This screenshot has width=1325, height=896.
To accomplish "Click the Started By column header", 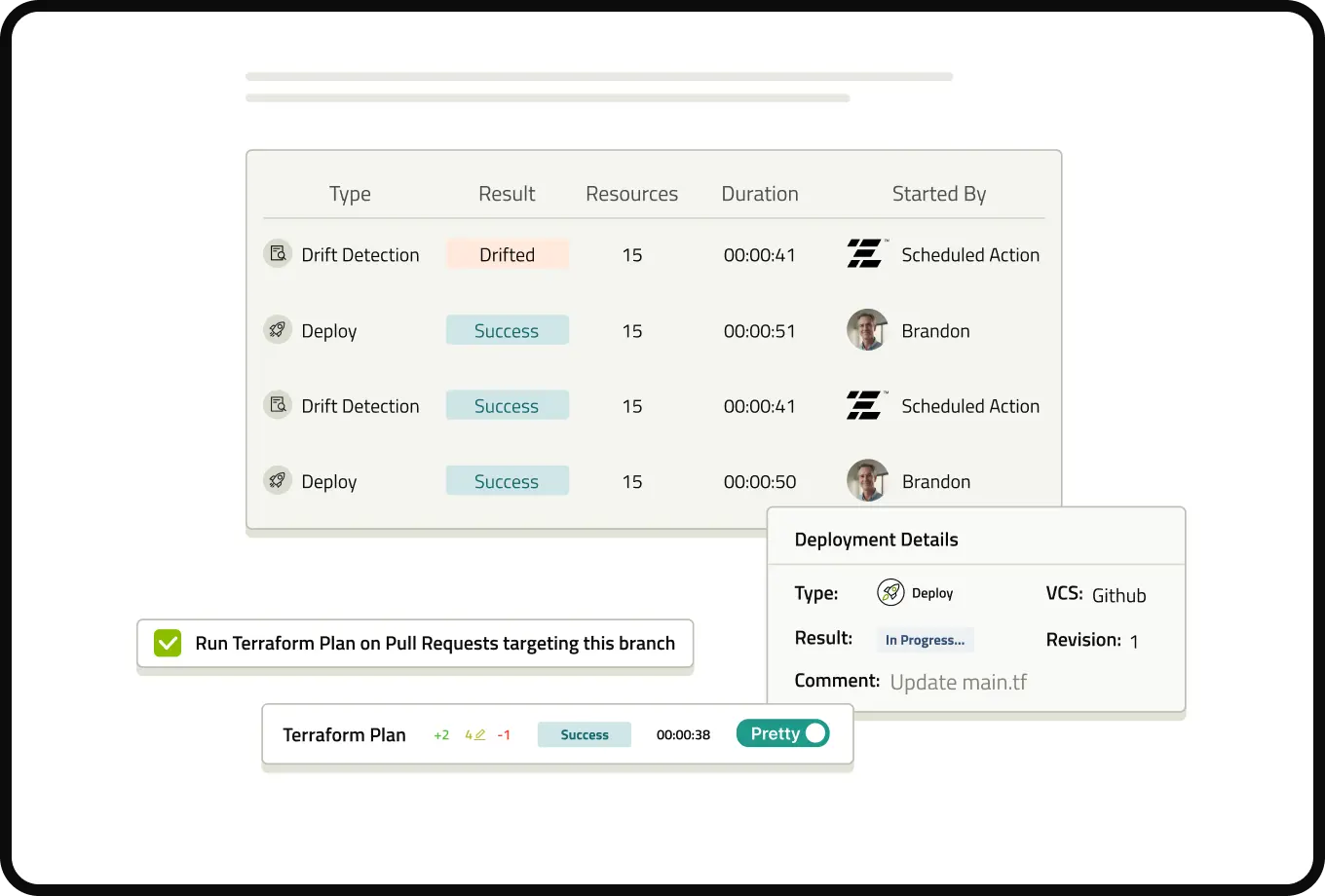I will click(939, 194).
